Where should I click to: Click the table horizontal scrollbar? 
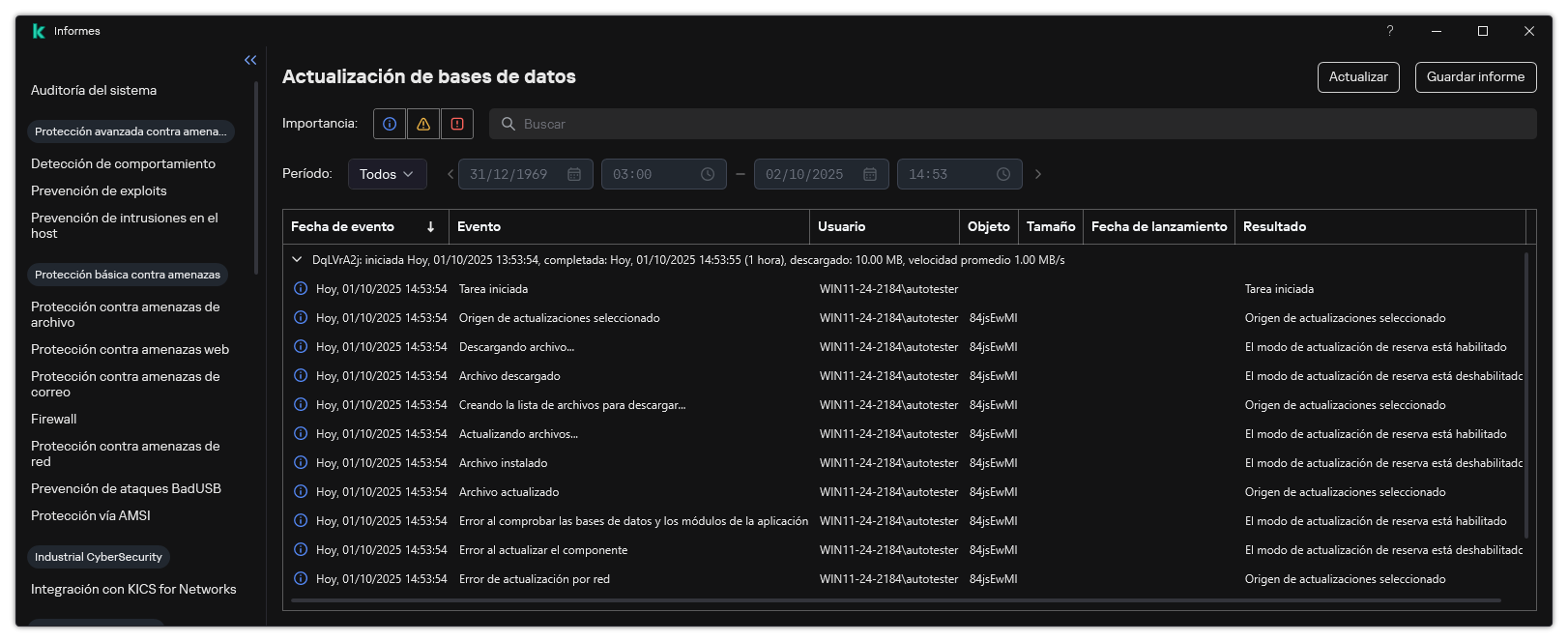point(895,600)
